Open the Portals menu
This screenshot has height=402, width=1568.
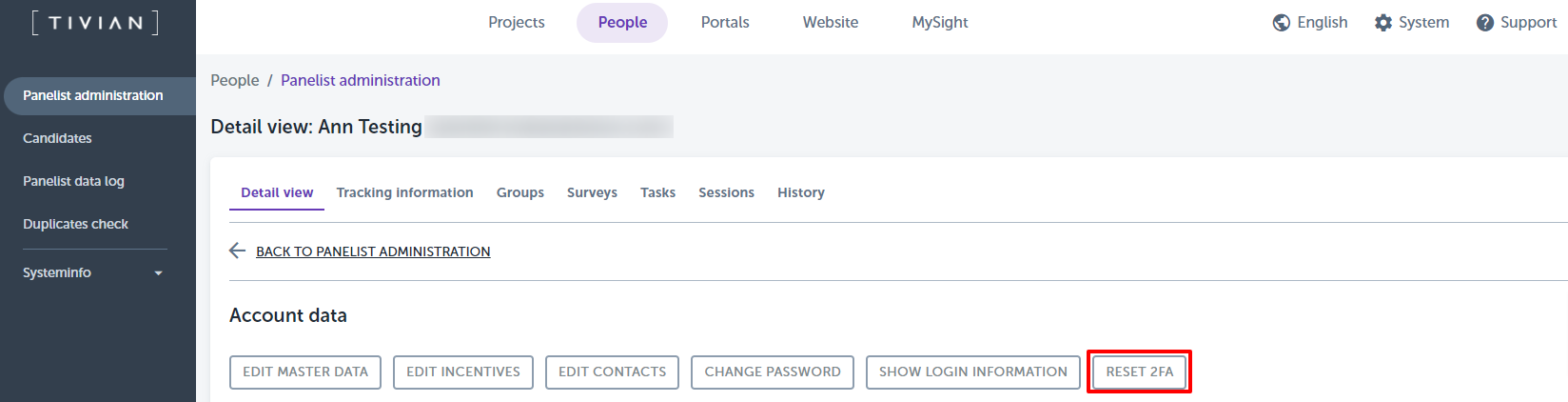[725, 22]
